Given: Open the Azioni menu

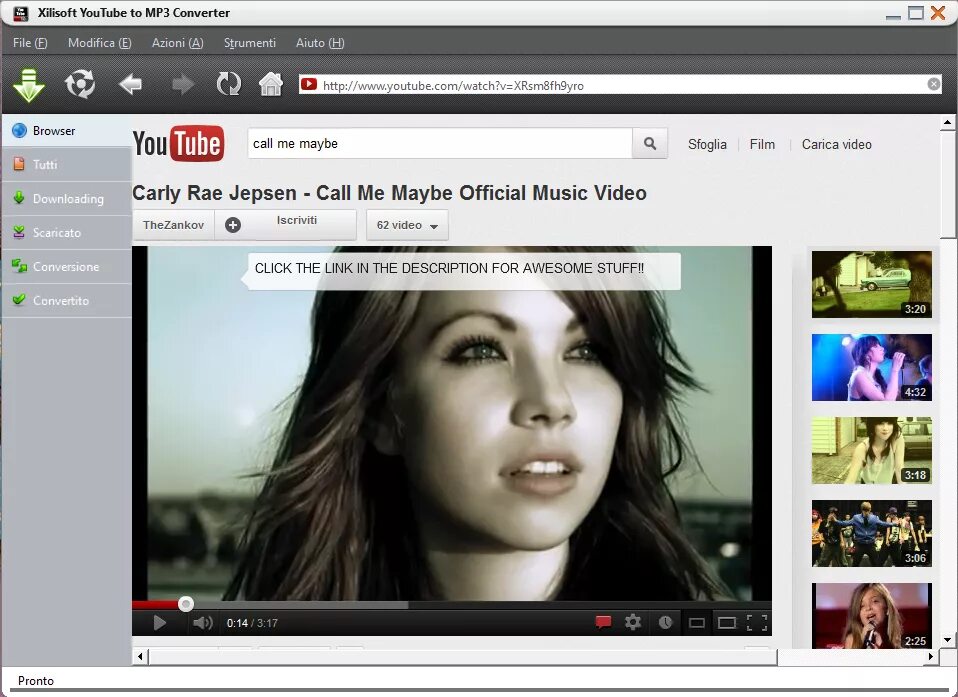Looking at the screenshot, I should click(x=177, y=43).
